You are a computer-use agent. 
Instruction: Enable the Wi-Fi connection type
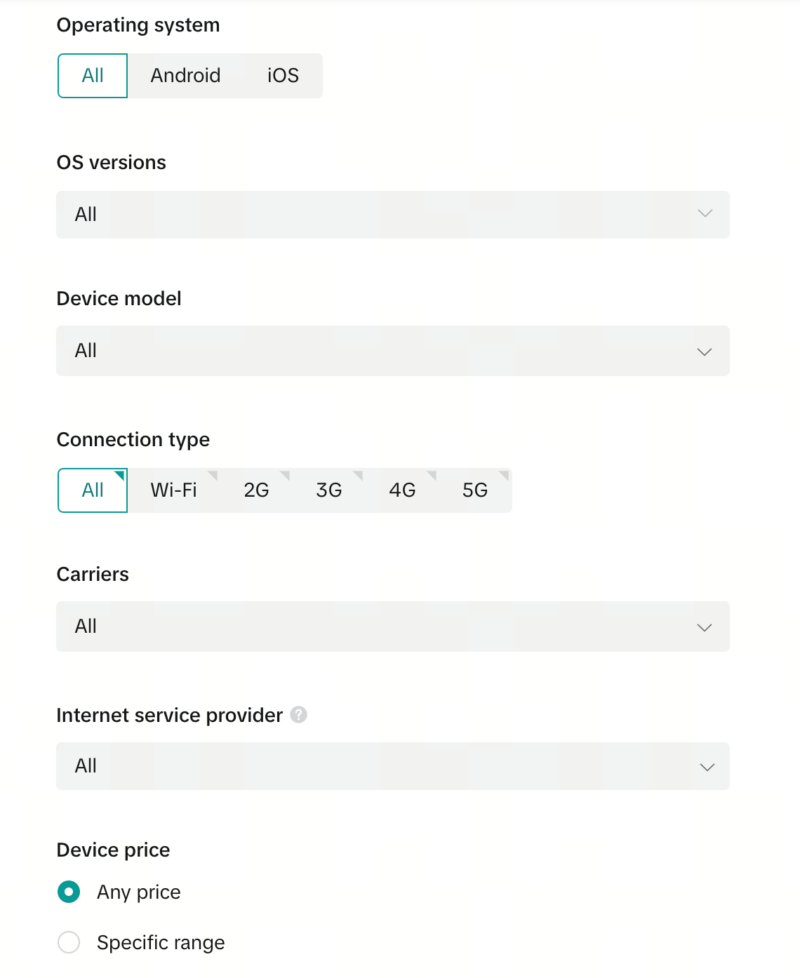[x=173, y=490]
